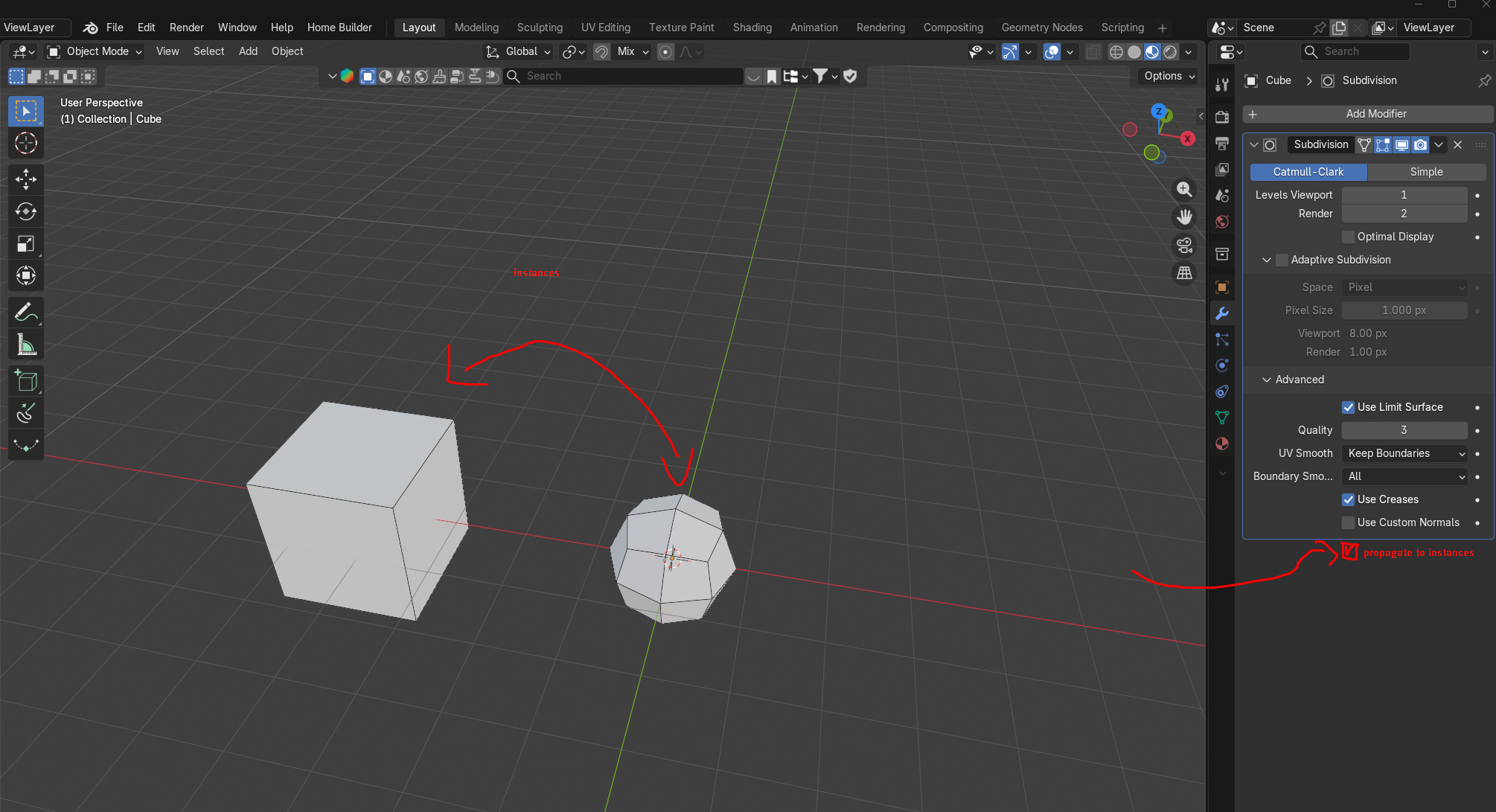The width and height of the screenshot is (1496, 812).
Task: Open the Add menu in viewport header
Action: coord(248,51)
